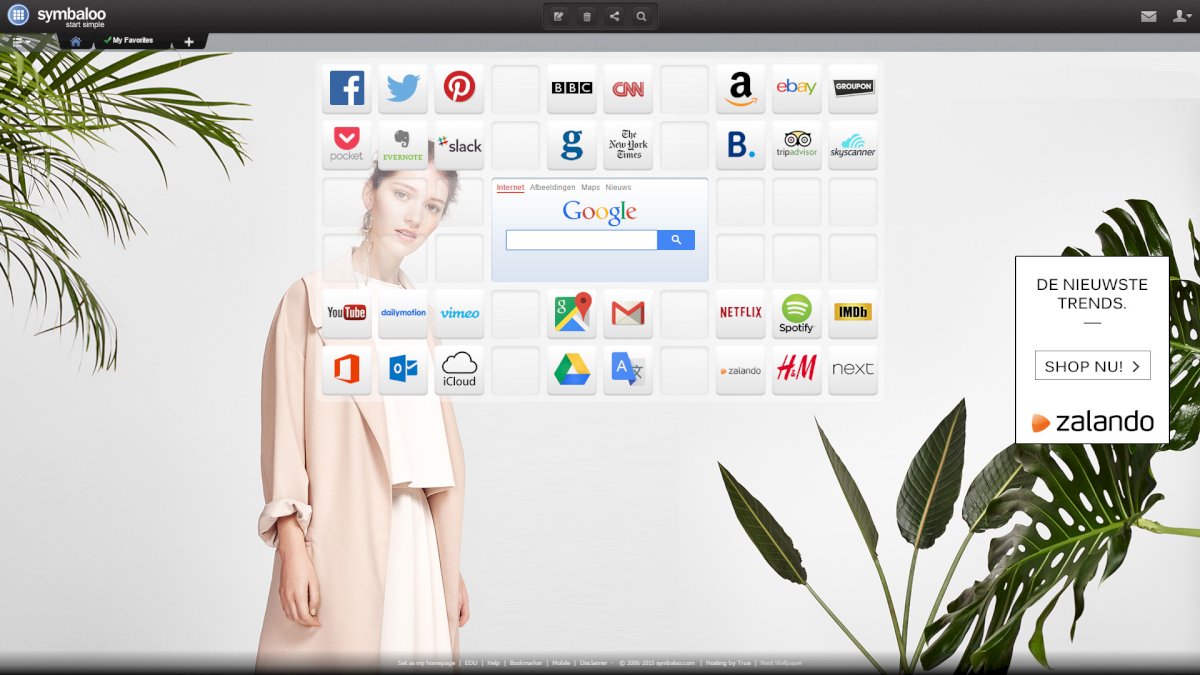
Task: Click Hosting by True footer link
Action: tap(728, 663)
